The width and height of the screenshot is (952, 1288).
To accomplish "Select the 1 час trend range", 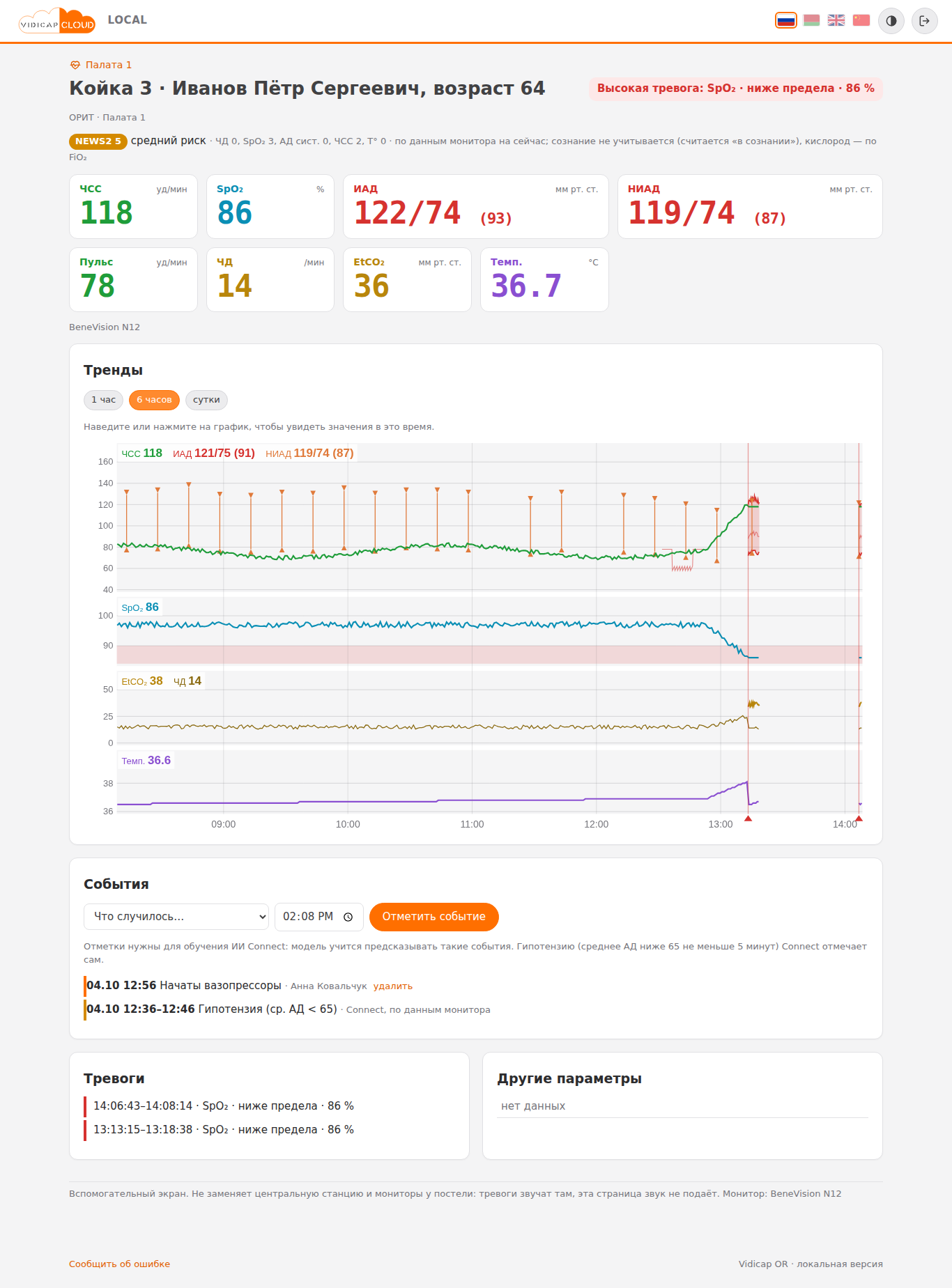I will [x=104, y=400].
